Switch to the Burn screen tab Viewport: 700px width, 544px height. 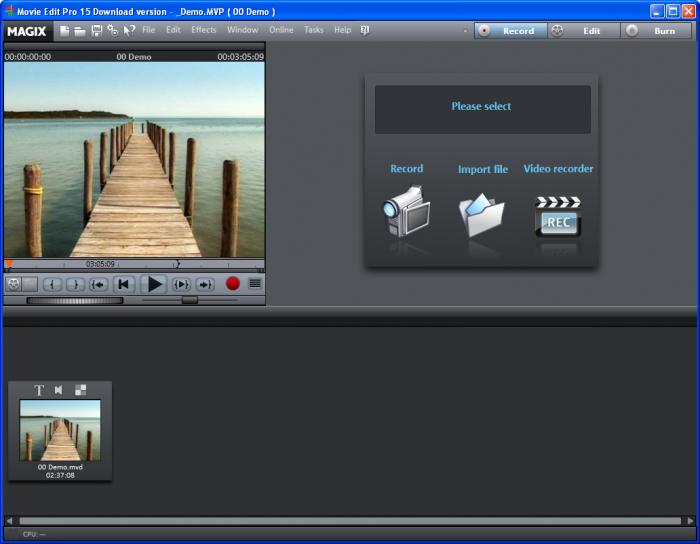pos(657,31)
